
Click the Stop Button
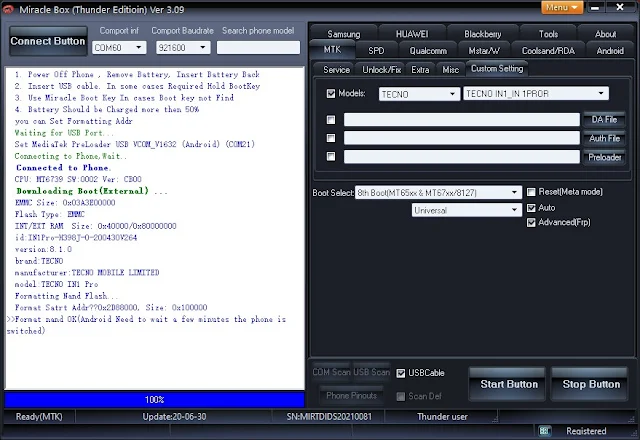[591, 384]
